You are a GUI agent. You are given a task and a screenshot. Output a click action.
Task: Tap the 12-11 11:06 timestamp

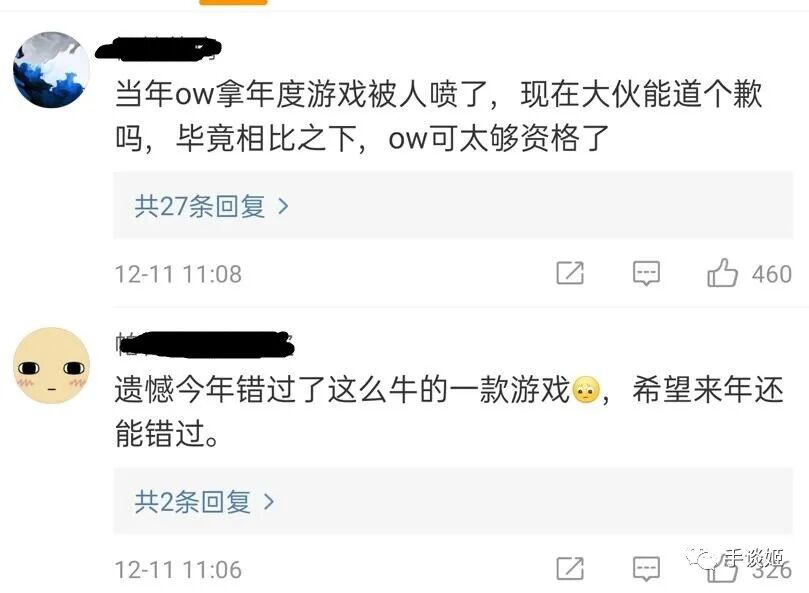178,570
